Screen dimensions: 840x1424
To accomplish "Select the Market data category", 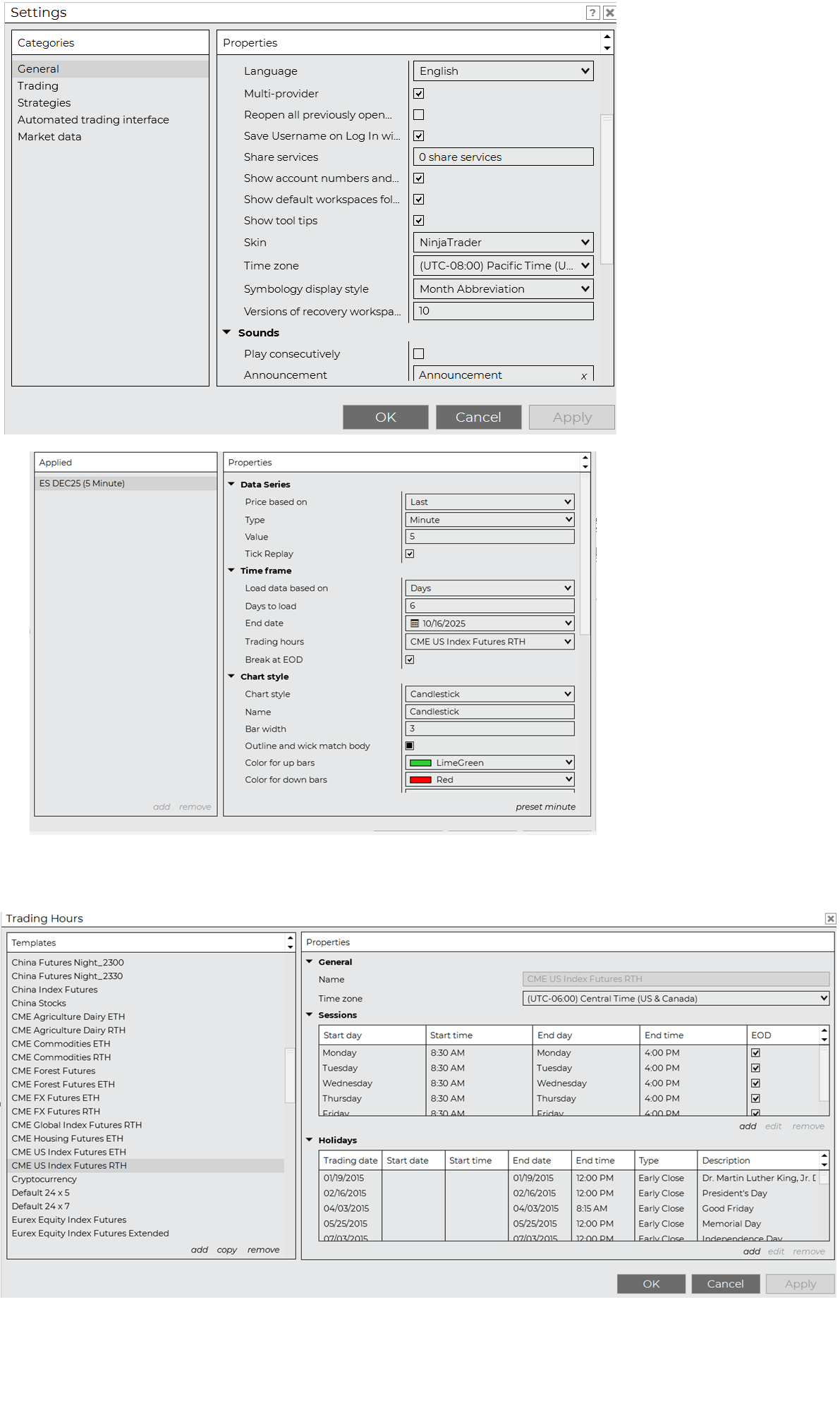I will (49, 137).
